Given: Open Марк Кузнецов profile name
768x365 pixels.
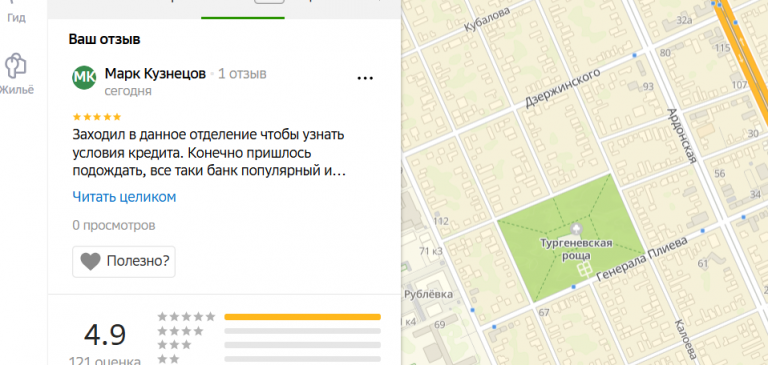Looking at the screenshot, I should (x=155, y=74).
